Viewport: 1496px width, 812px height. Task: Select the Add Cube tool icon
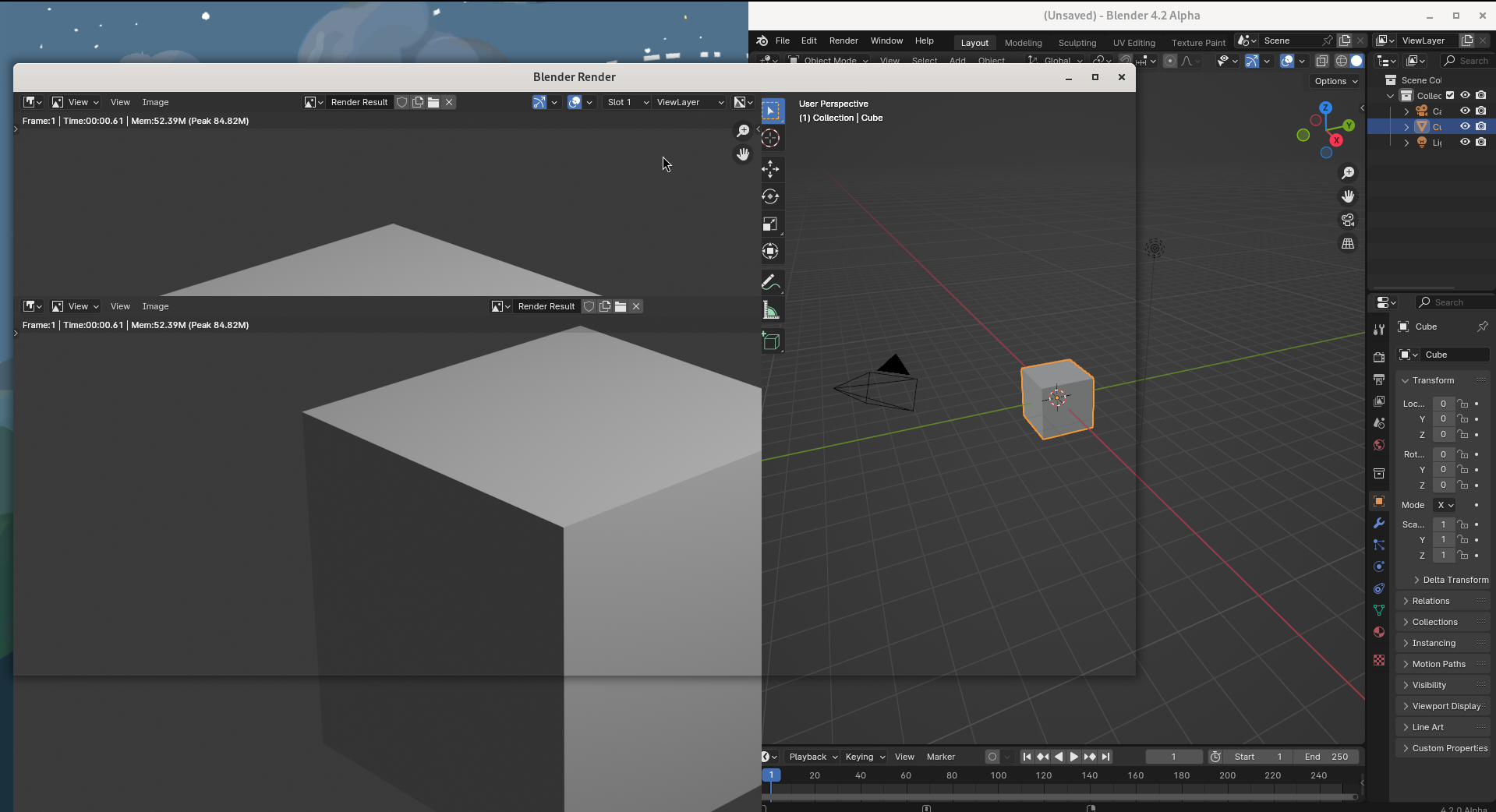click(x=770, y=341)
